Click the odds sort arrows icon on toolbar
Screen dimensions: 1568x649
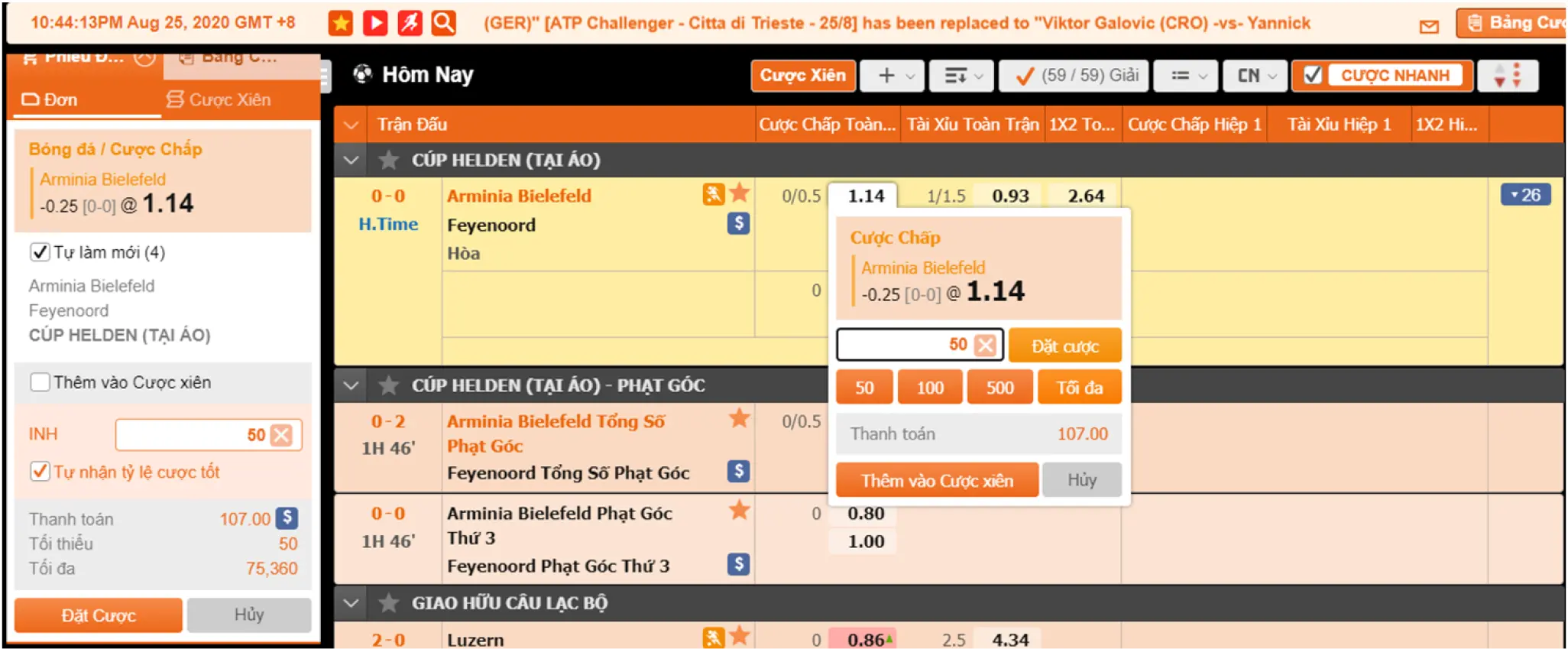click(x=1508, y=76)
